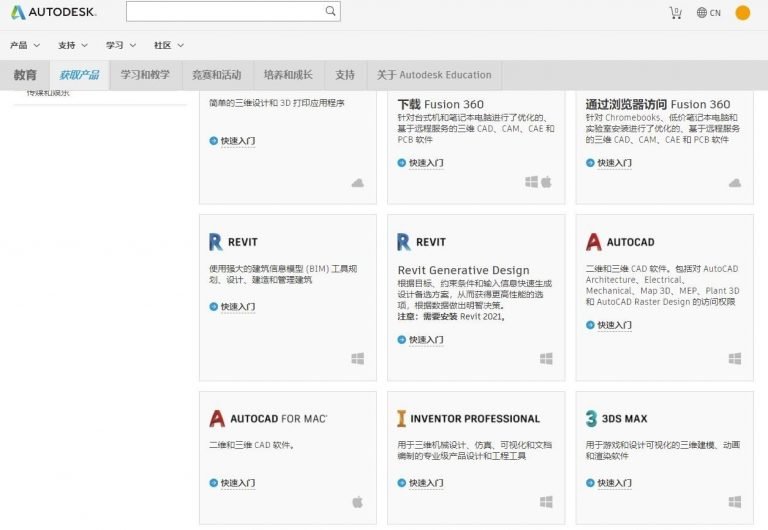Screen dimensions: 768x530
Task: Click the 下载 Fusion 360 heading
Action: (x=440, y=104)
